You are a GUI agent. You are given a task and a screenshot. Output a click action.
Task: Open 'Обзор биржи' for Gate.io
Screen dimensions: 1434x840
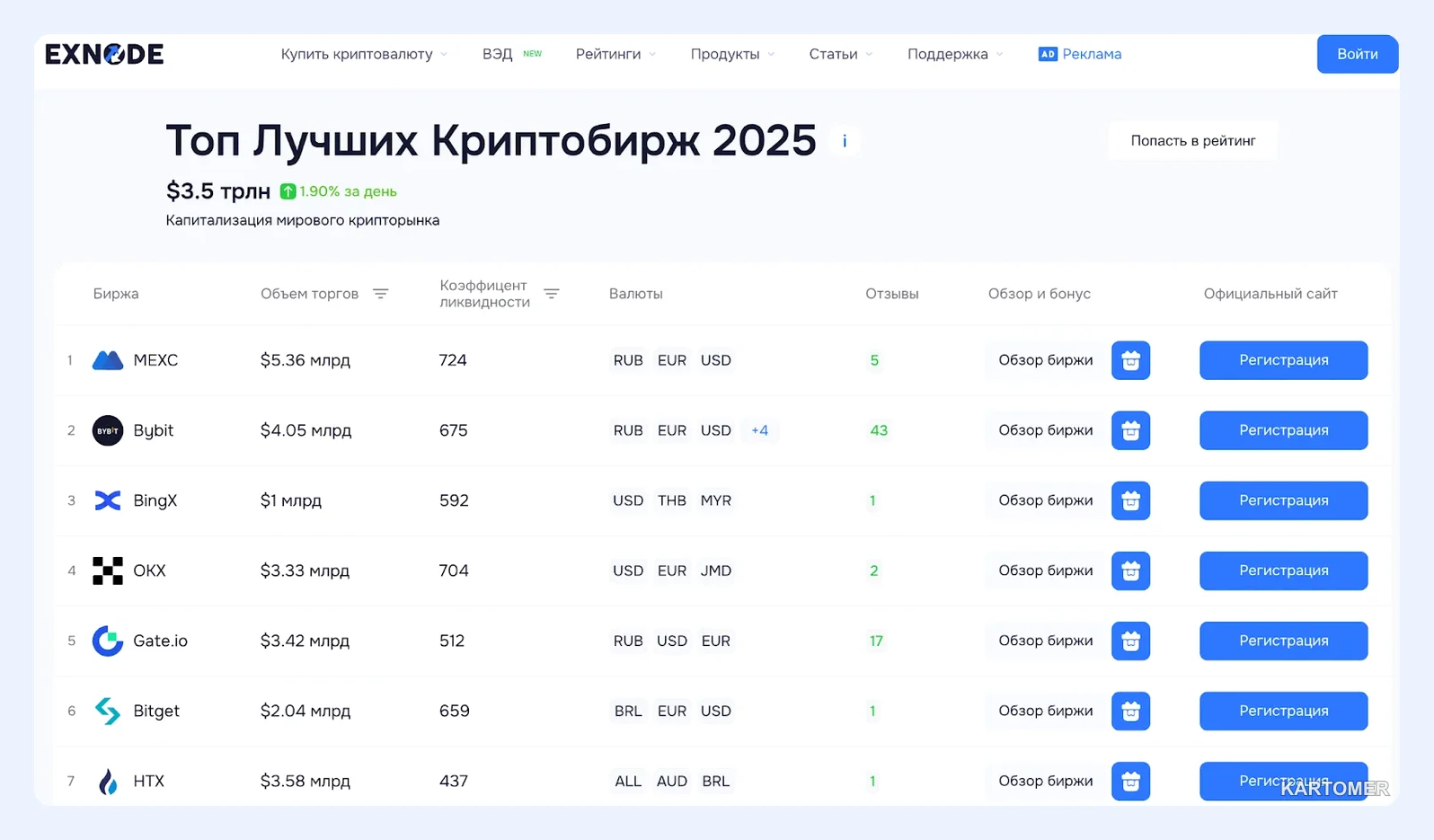(1046, 641)
